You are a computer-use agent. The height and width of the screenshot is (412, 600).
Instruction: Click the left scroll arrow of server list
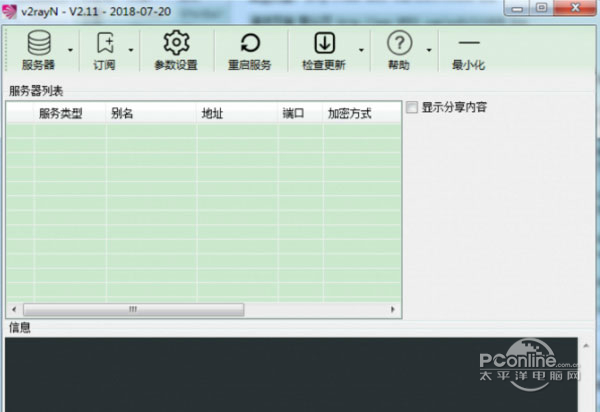click(14, 309)
